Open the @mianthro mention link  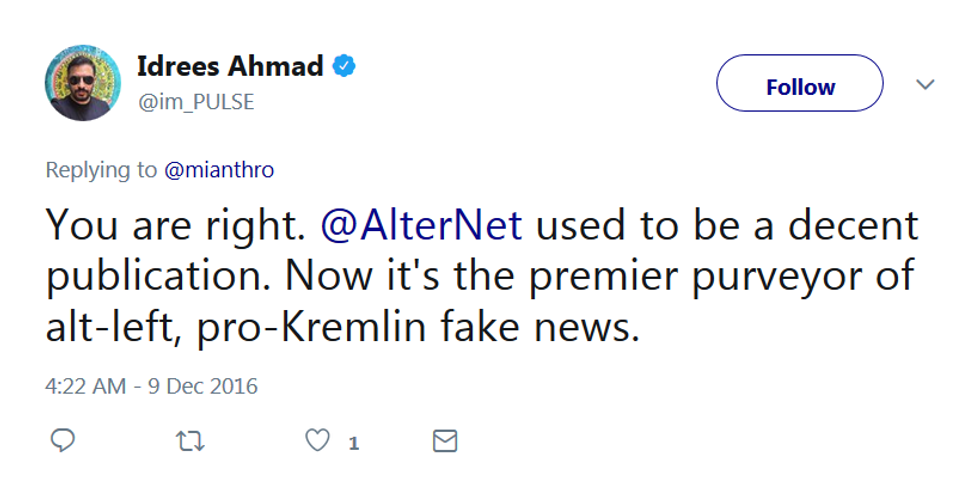coord(218,170)
